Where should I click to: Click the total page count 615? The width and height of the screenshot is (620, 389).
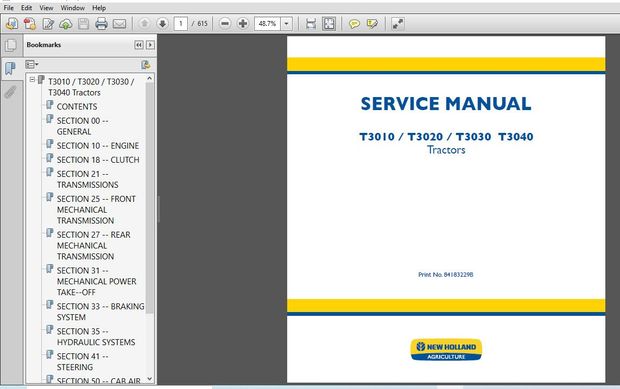pyautogui.click(x=202, y=24)
